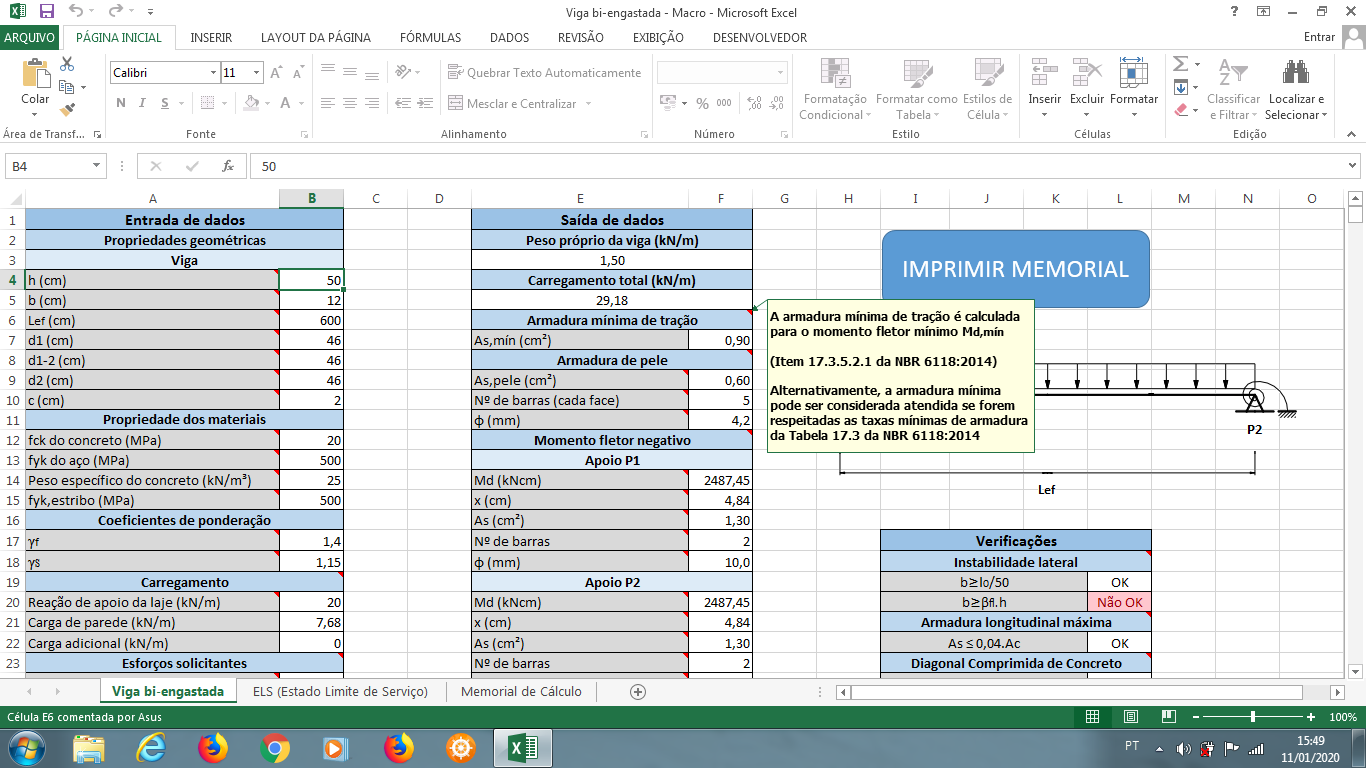This screenshot has height=768, width=1366.
Task: Expand the Mesclar e Centralizar dropdown arrow
Action: [588, 104]
